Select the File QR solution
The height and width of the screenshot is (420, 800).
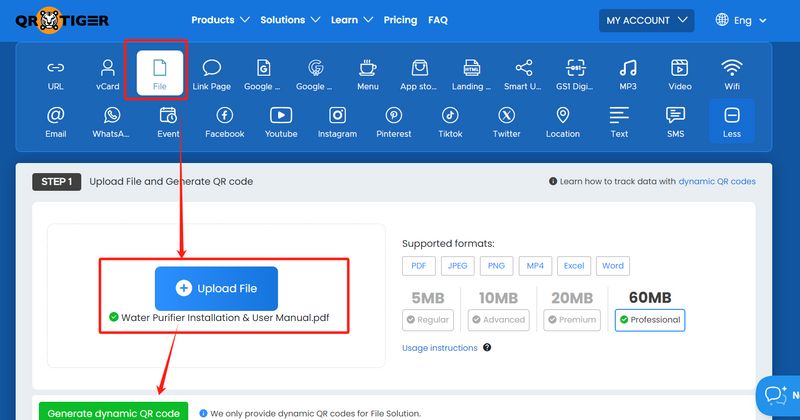click(x=160, y=73)
